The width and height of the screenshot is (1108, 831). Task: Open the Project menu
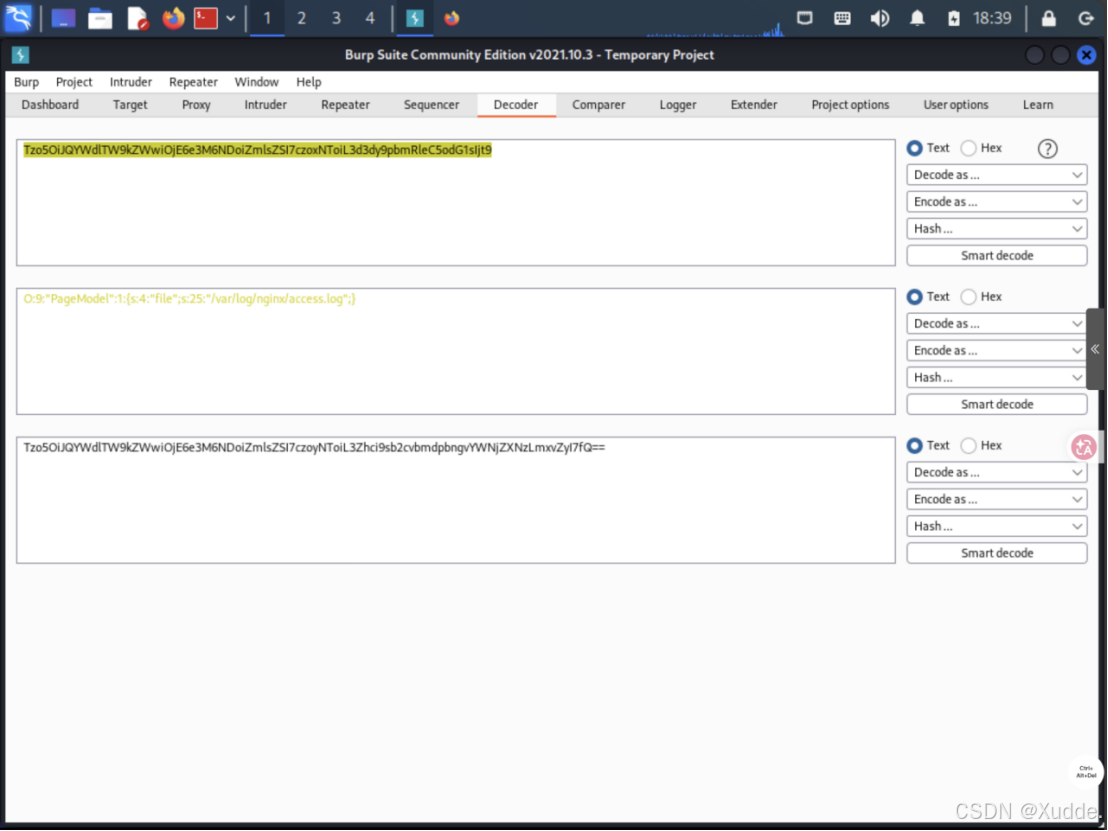[x=74, y=82]
